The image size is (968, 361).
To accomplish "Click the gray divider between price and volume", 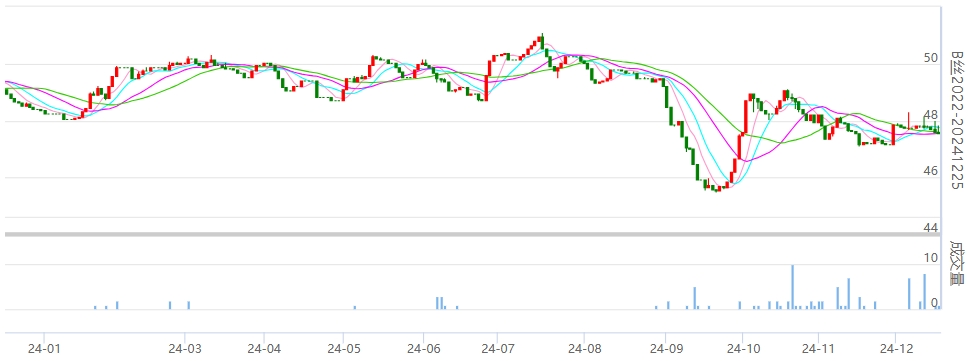I will tap(472, 234).
